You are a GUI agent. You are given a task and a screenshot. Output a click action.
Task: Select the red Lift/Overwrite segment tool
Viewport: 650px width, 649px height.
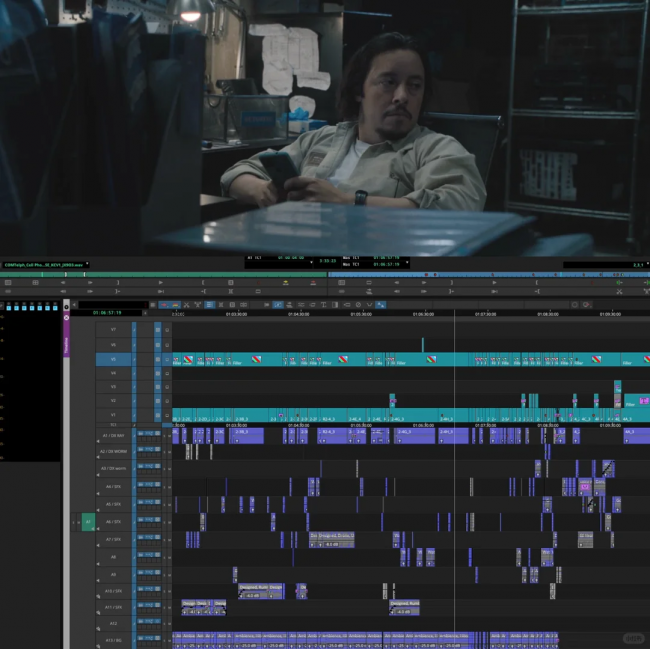pos(164,305)
